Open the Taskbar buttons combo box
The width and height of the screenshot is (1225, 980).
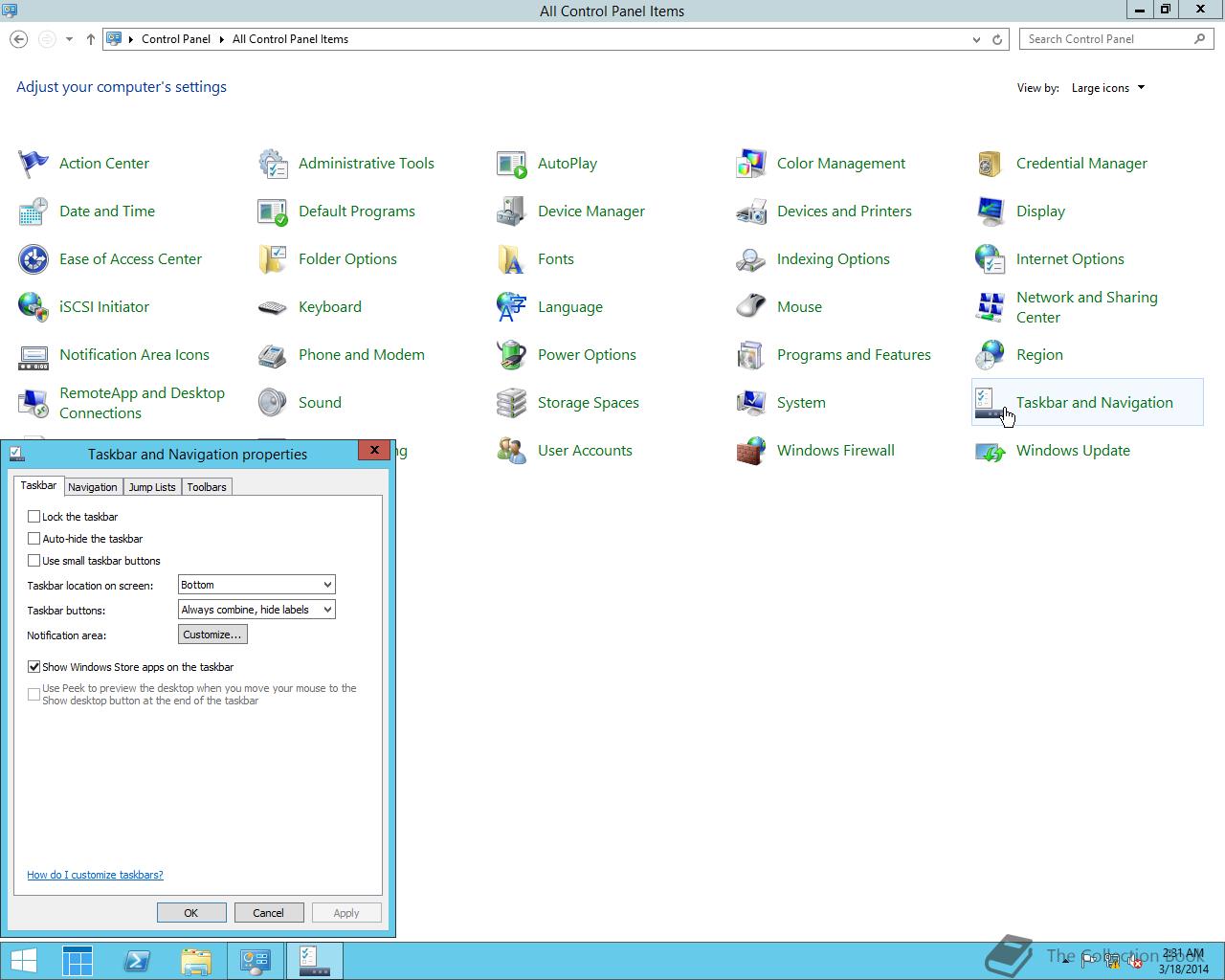256,610
